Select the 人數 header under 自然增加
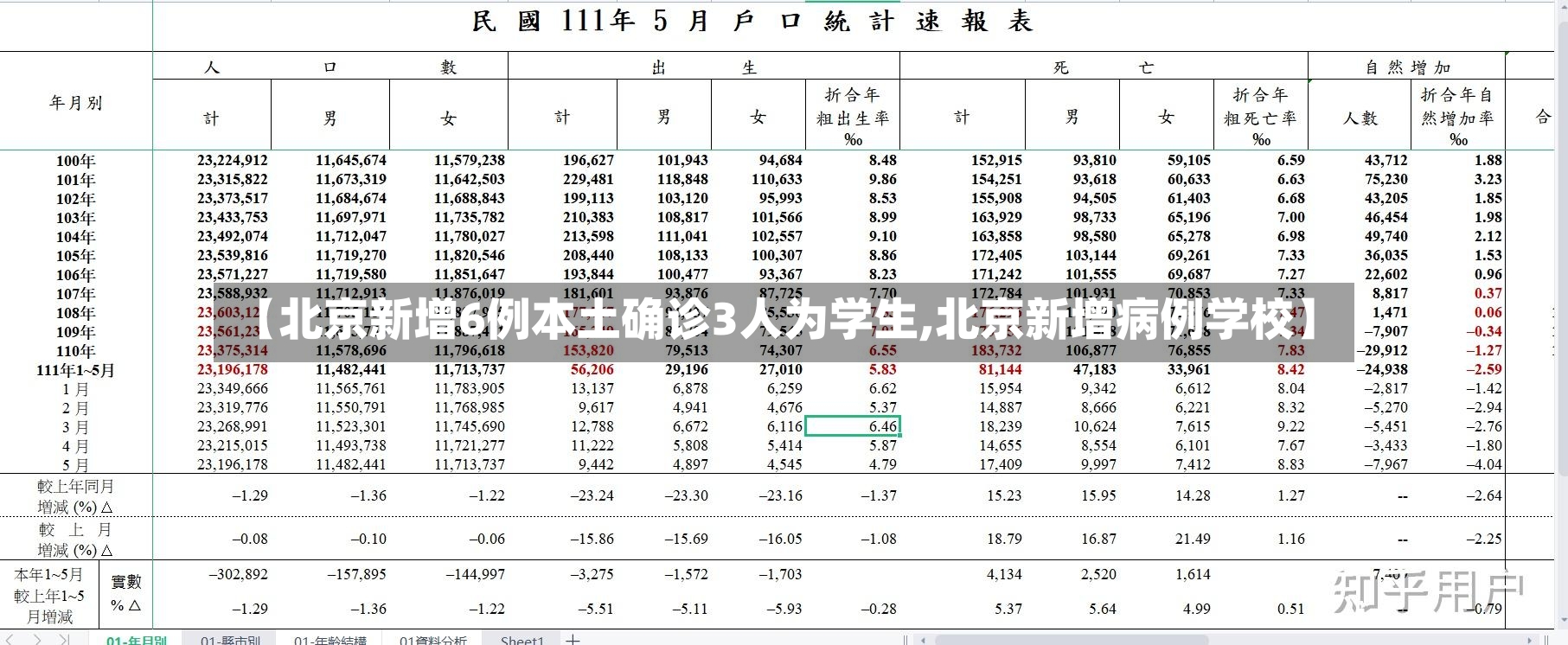Screen dimensions: 1568x645 click(1360, 118)
